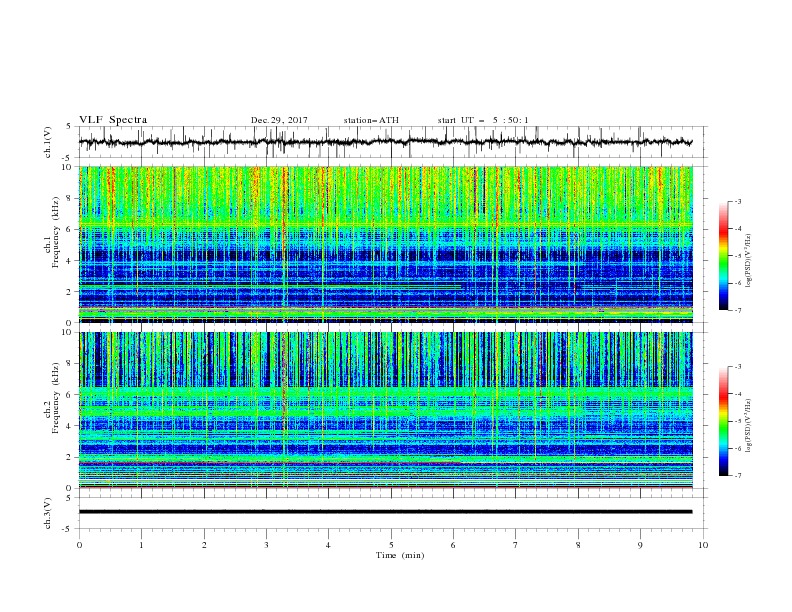Click the "ch.1(V)" axis label
Screen dimensions: 792x612
pyautogui.click(x=48, y=142)
